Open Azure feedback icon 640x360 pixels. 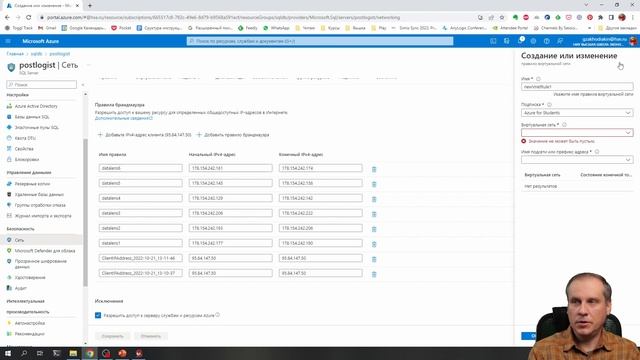point(560,41)
